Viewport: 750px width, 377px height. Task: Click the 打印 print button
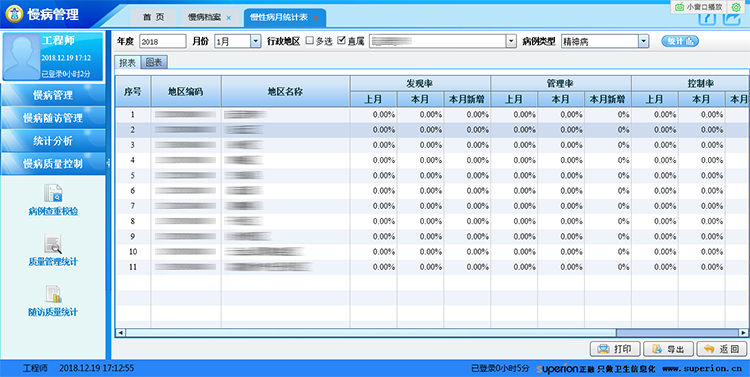click(x=615, y=349)
